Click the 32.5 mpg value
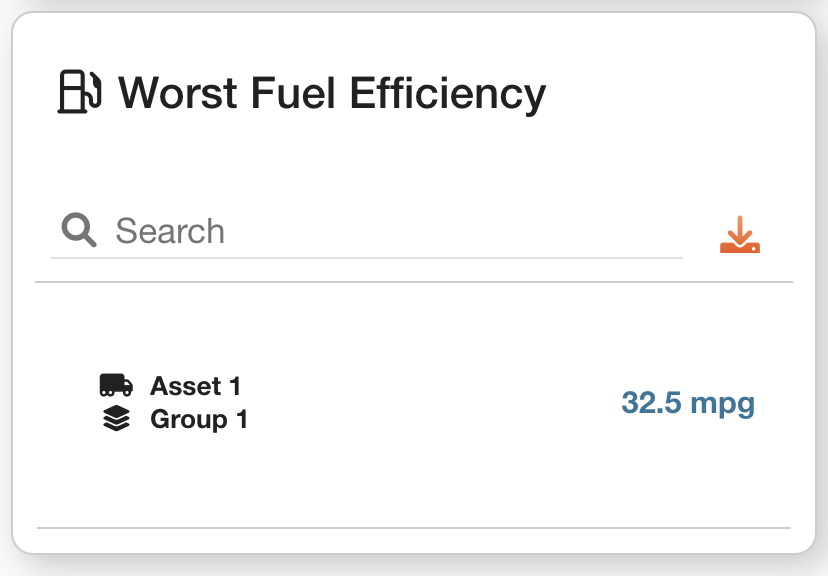This screenshot has height=576, width=828. pyautogui.click(x=688, y=403)
